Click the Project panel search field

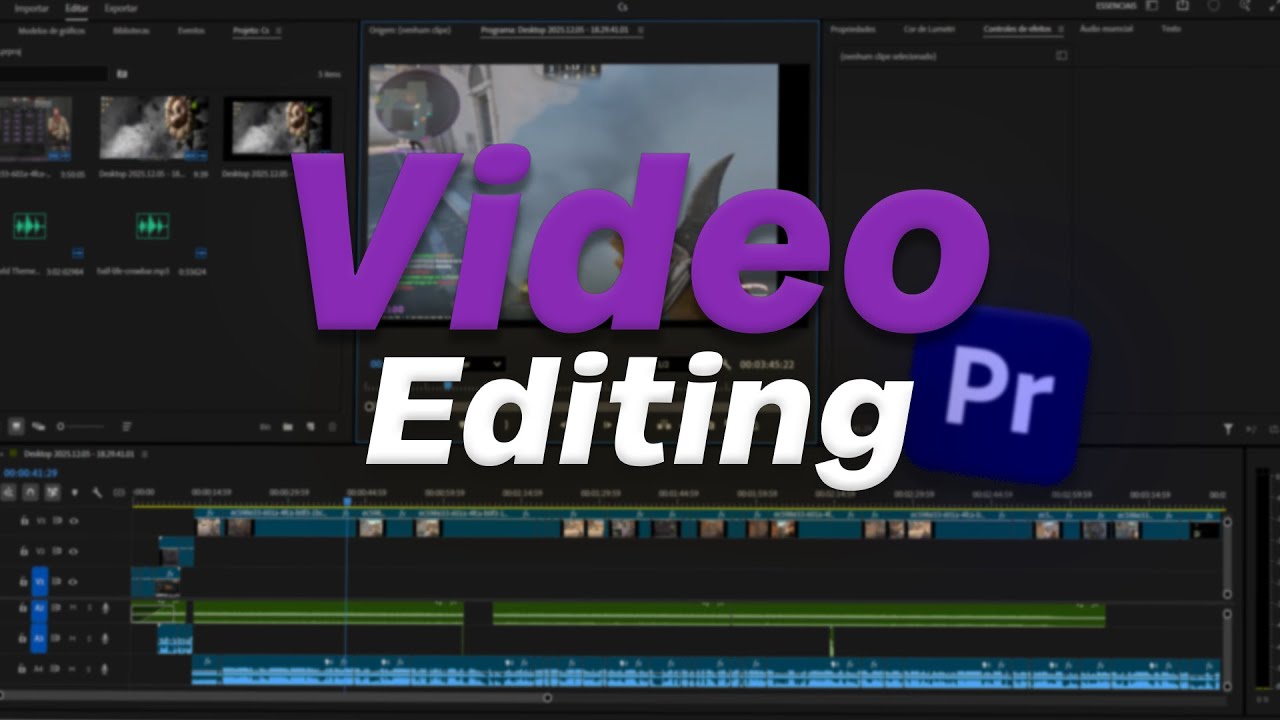(53, 73)
